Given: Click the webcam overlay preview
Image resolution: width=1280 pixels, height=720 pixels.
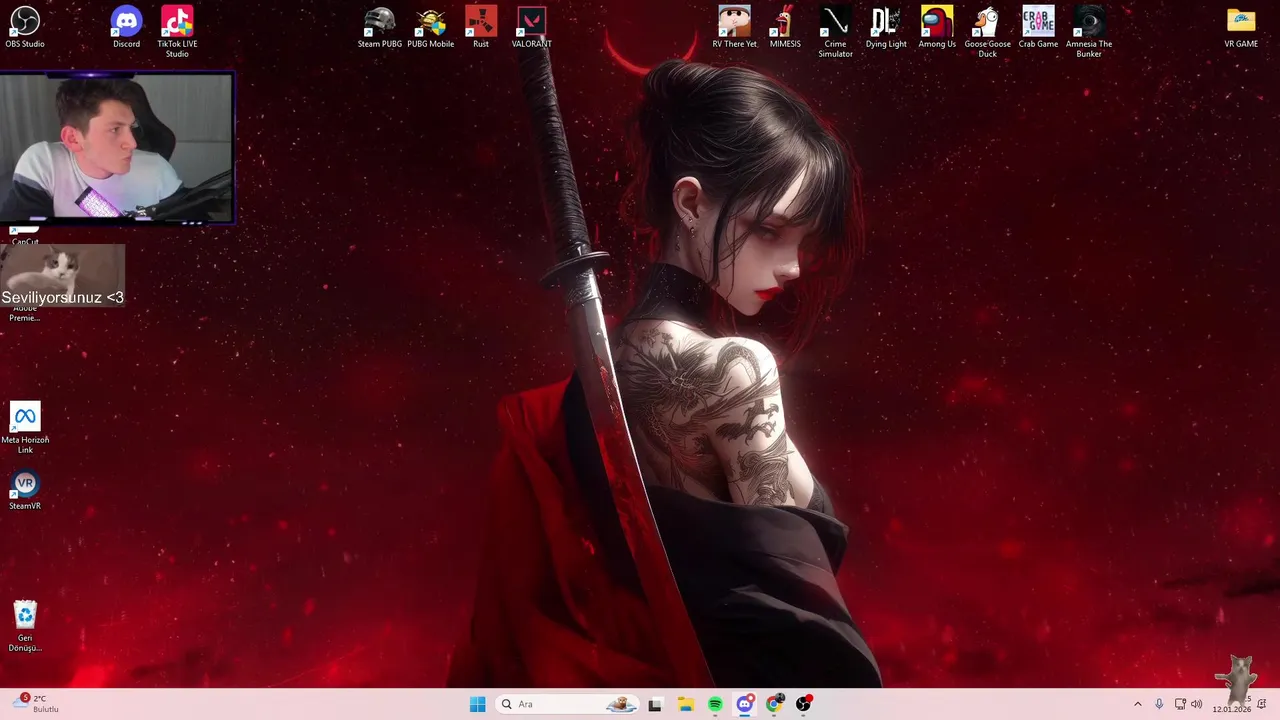Looking at the screenshot, I should click(x=117, y=147).
